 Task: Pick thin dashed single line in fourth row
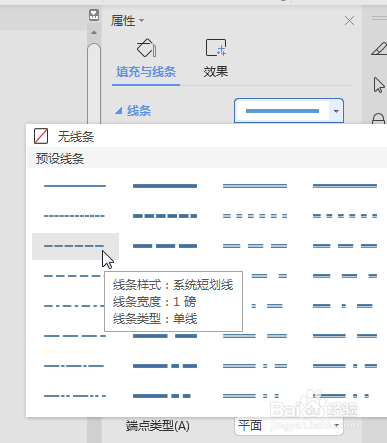[x=73, y=276]
